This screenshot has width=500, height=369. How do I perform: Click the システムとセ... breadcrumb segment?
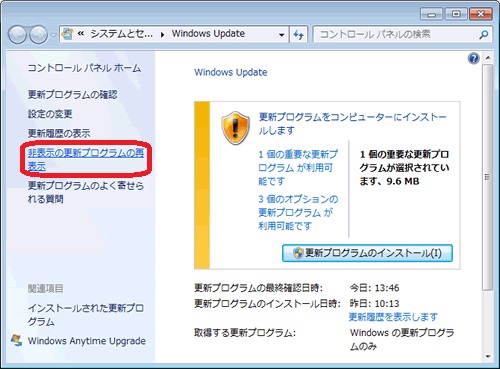[121, 34]
